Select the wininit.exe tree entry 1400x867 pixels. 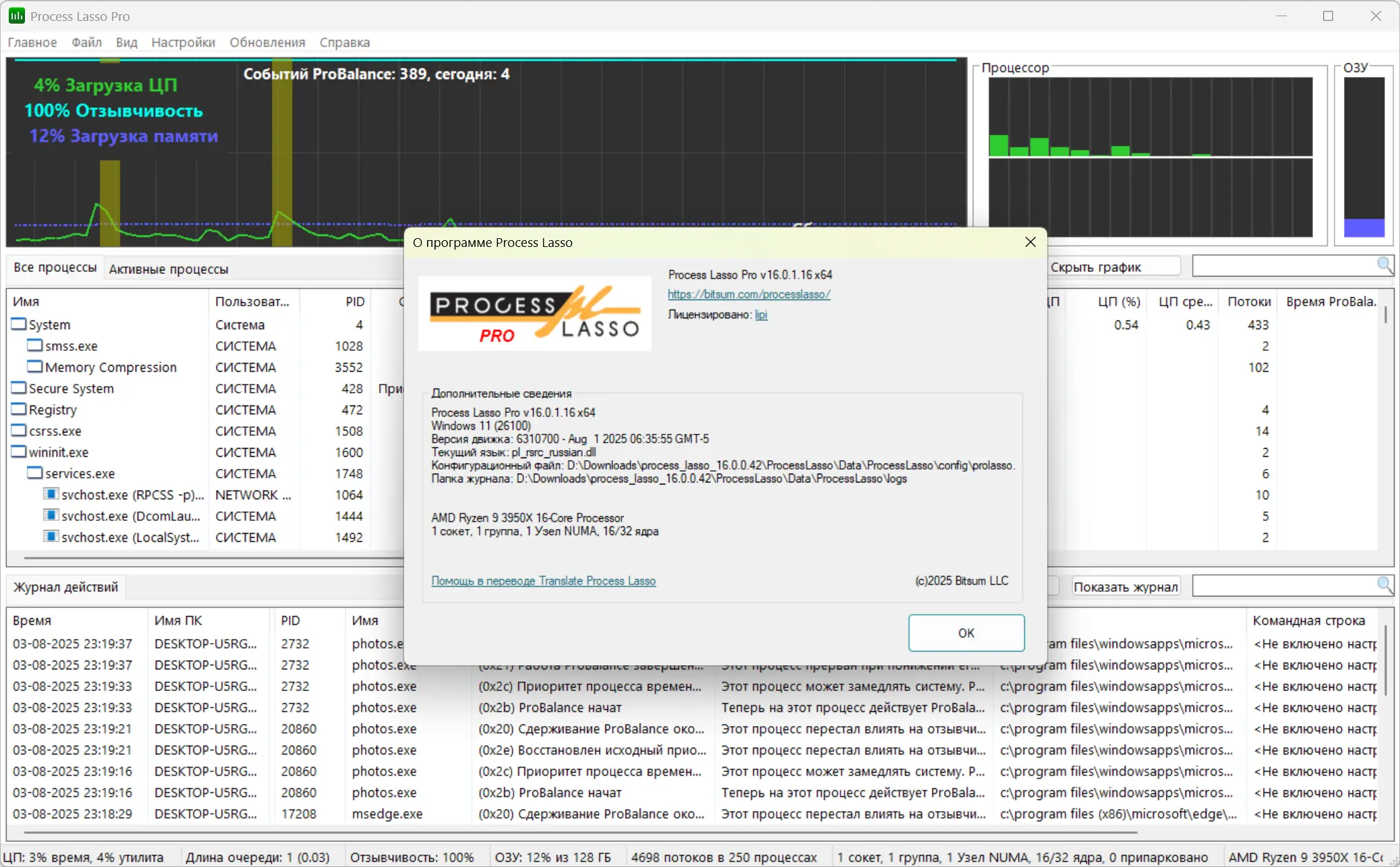click(x=59, y=452)
